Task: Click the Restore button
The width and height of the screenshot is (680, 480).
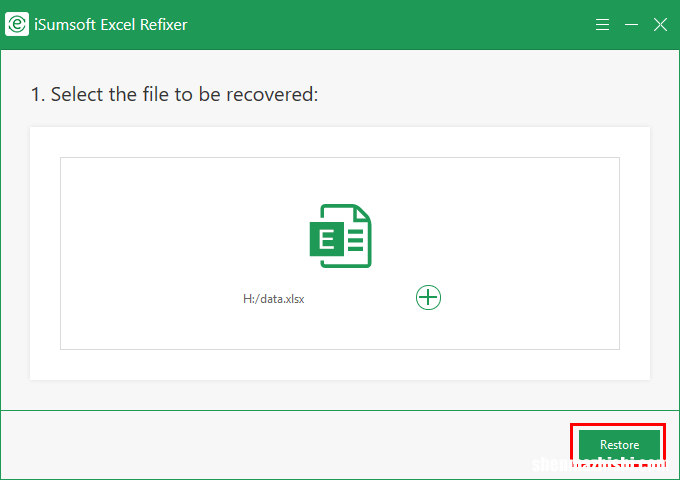Action: pyautogui.click(x=619, y=445)
